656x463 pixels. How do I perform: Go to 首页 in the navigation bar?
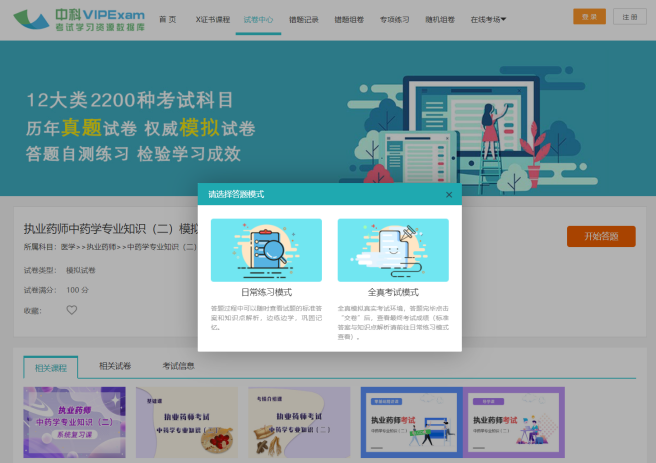click(167, 19)
